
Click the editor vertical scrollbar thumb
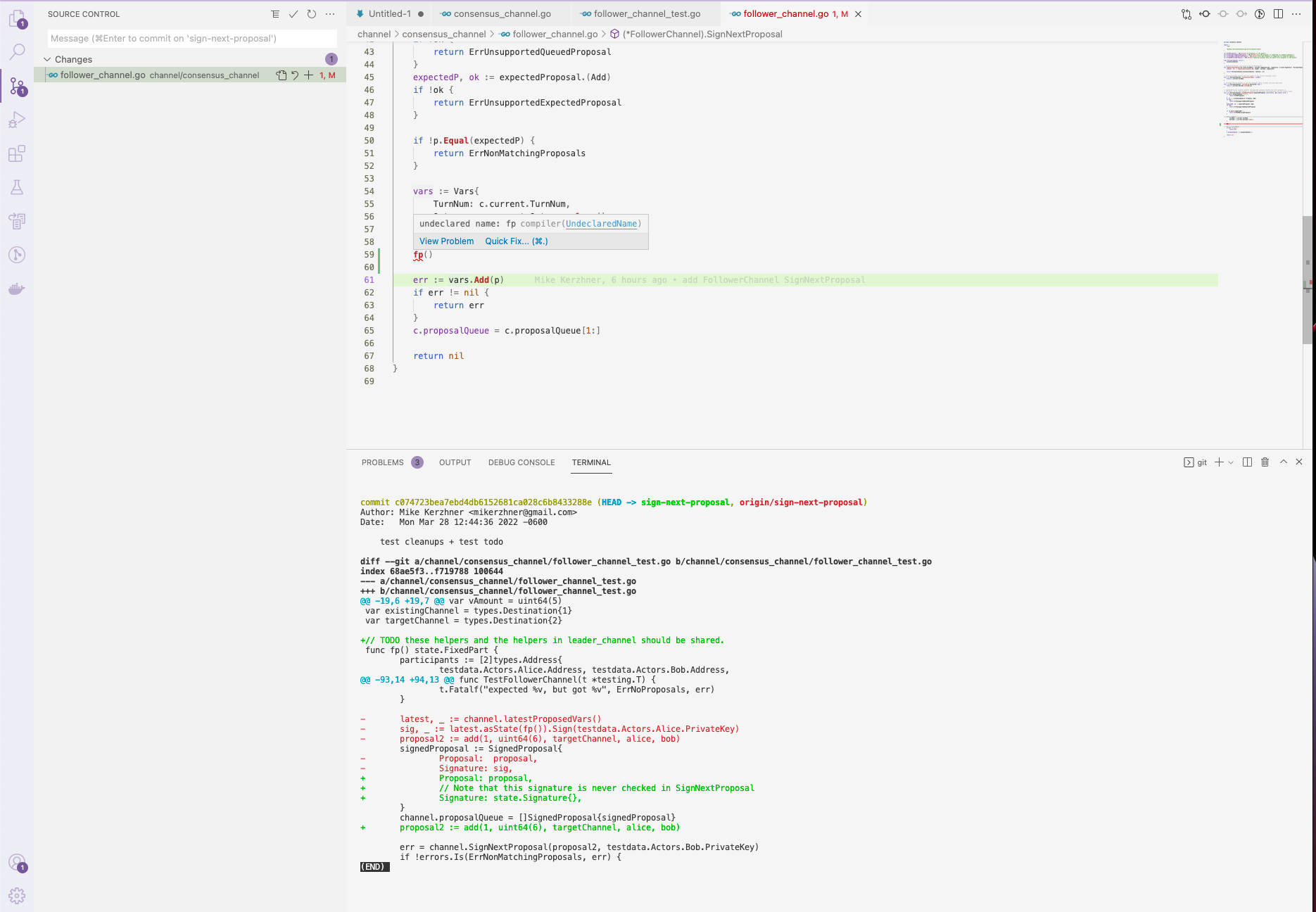point(1308,280)
